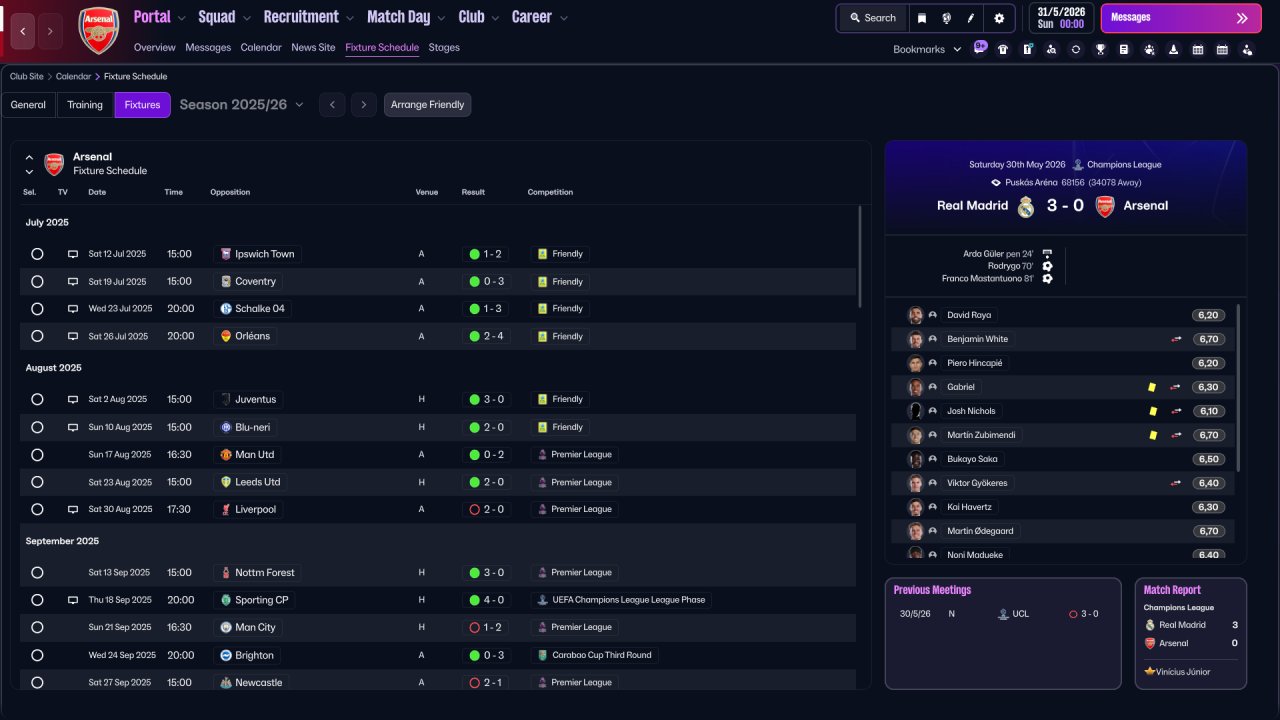The height and width of the screenshot is (720, 1280).
Task: Switch to the Training tab
Action: (x=85, y=105)
